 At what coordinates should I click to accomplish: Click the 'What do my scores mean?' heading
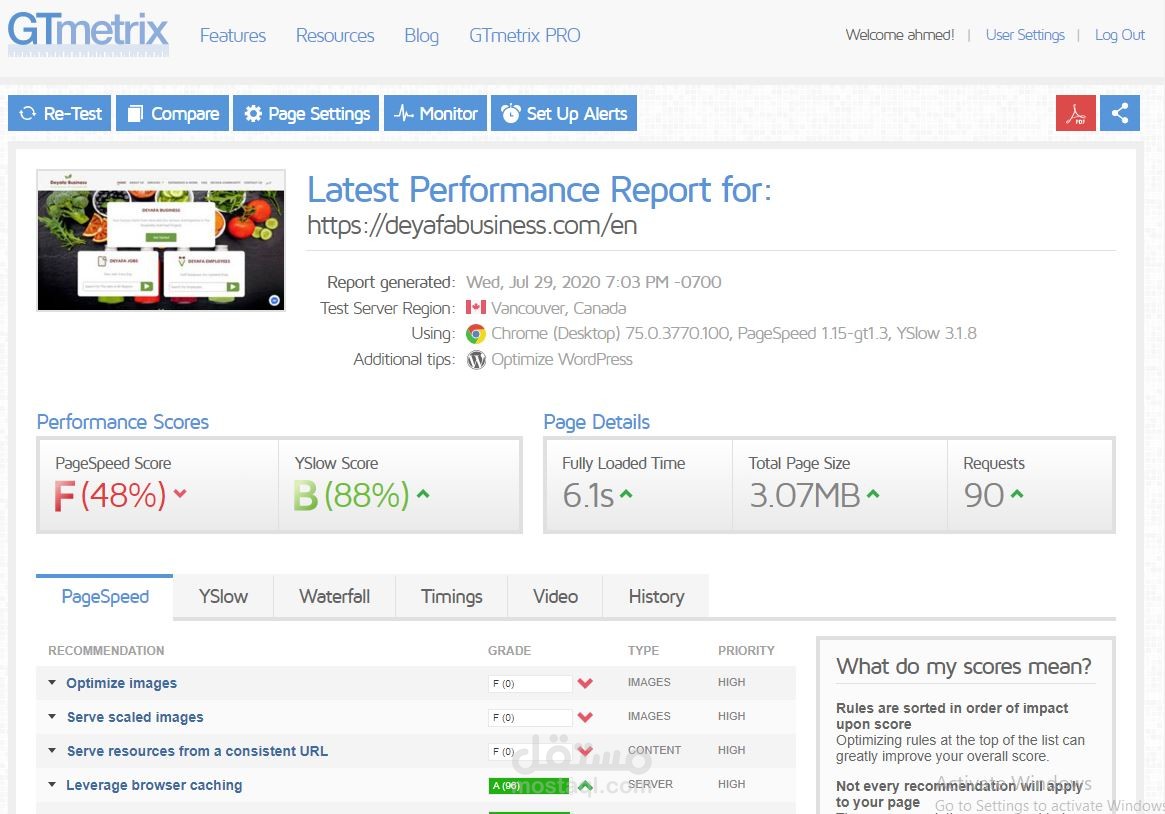pos(964,666)
